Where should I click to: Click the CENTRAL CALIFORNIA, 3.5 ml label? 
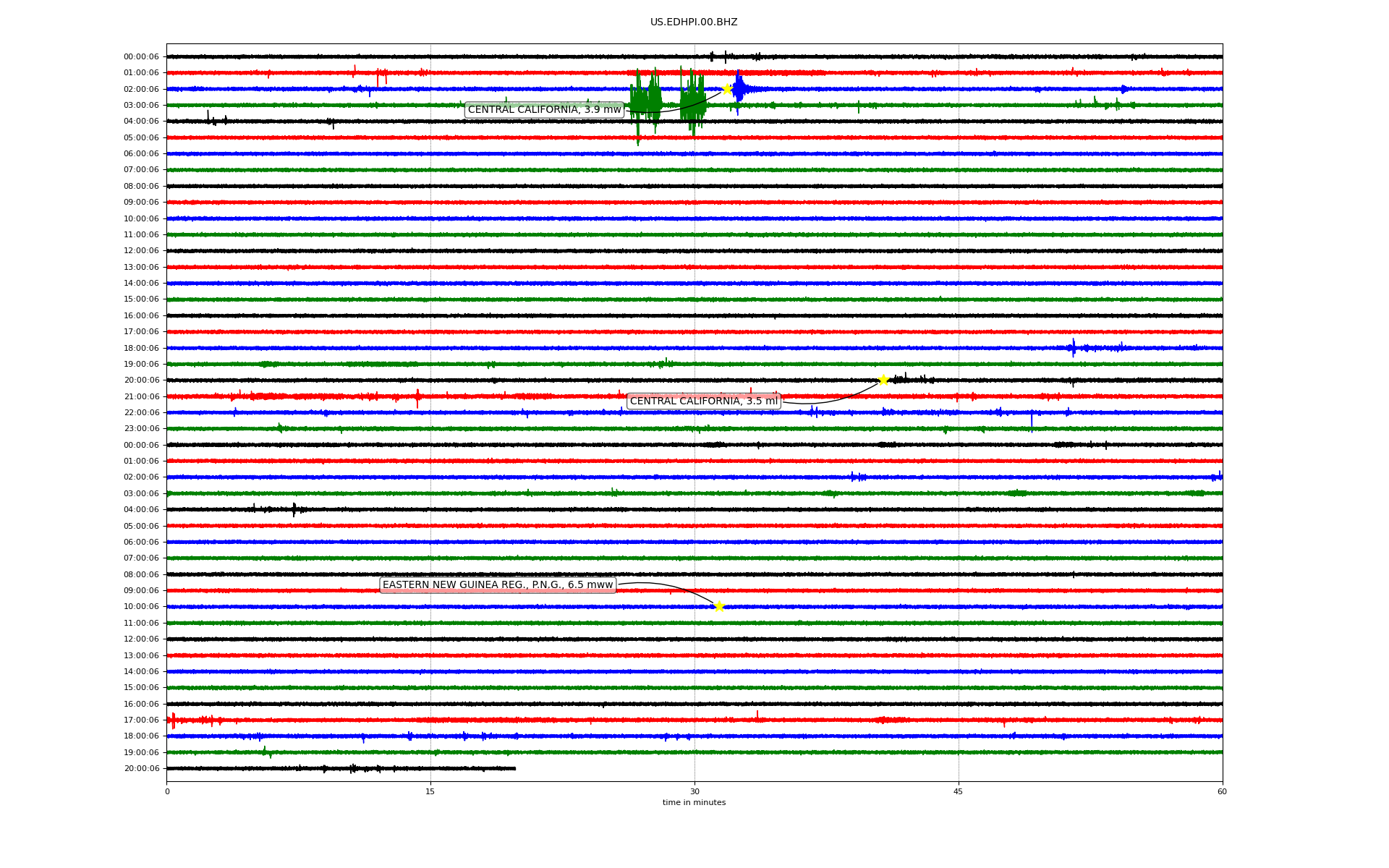coord(703,401)
